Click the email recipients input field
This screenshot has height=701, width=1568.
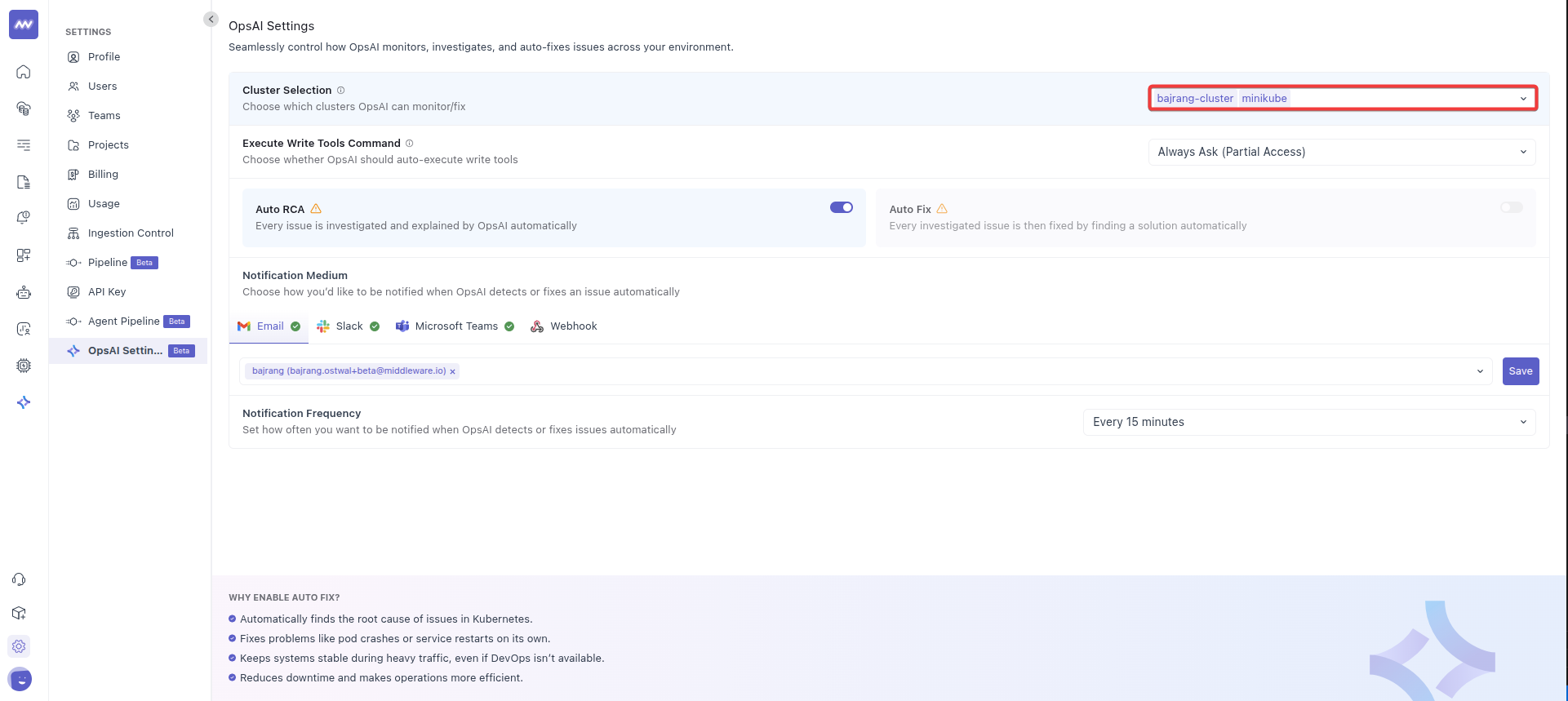point(963,371)
